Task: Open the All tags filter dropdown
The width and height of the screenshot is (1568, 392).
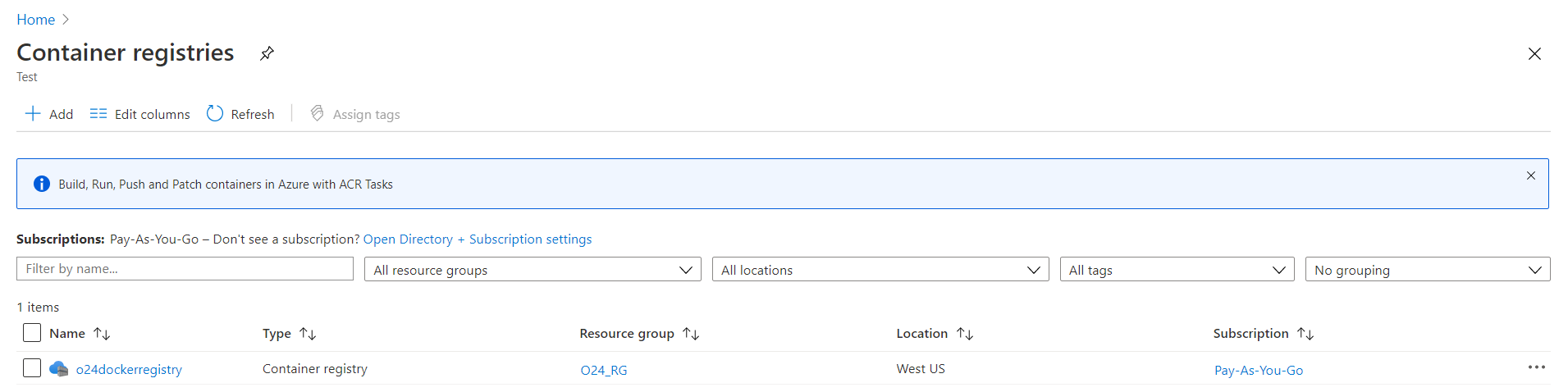Action: click(x=1176, y=270)
